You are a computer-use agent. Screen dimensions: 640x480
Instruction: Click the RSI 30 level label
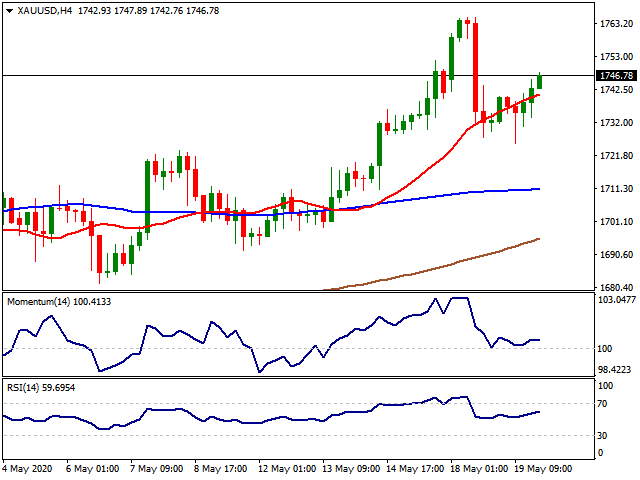pyautogui.click(x=602, y=436)
